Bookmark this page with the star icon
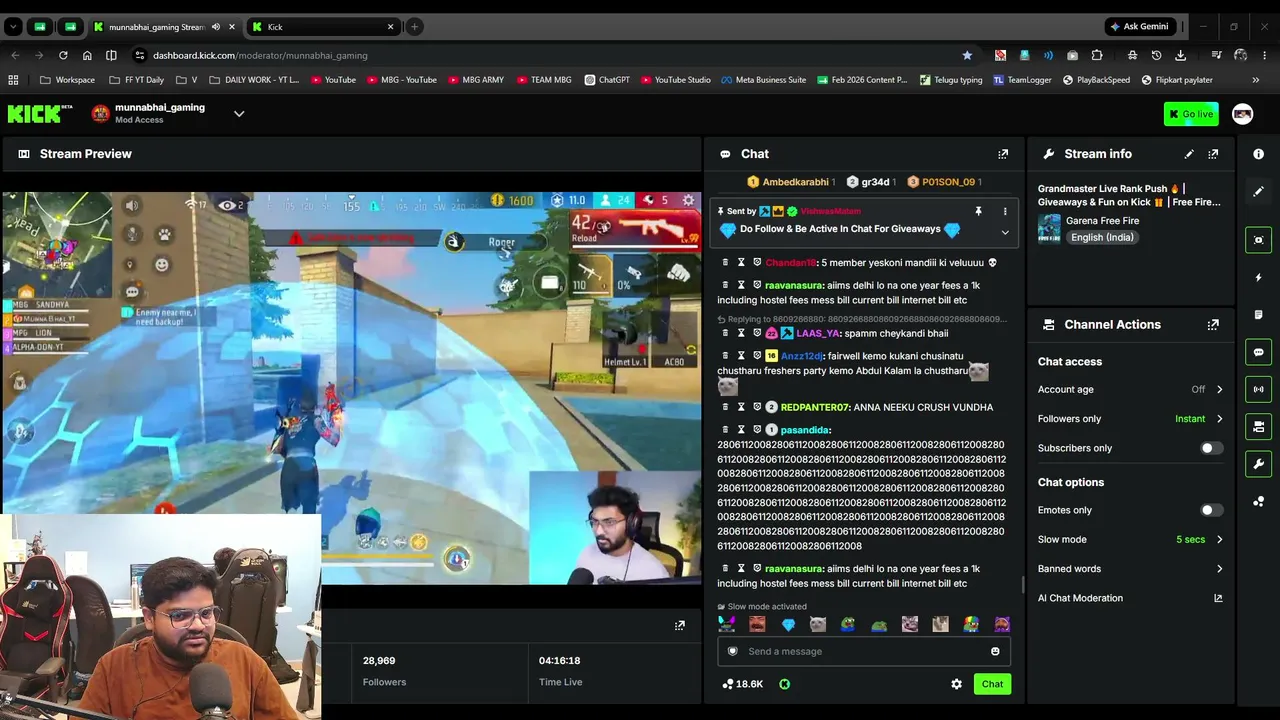 [x=967, y=55]
